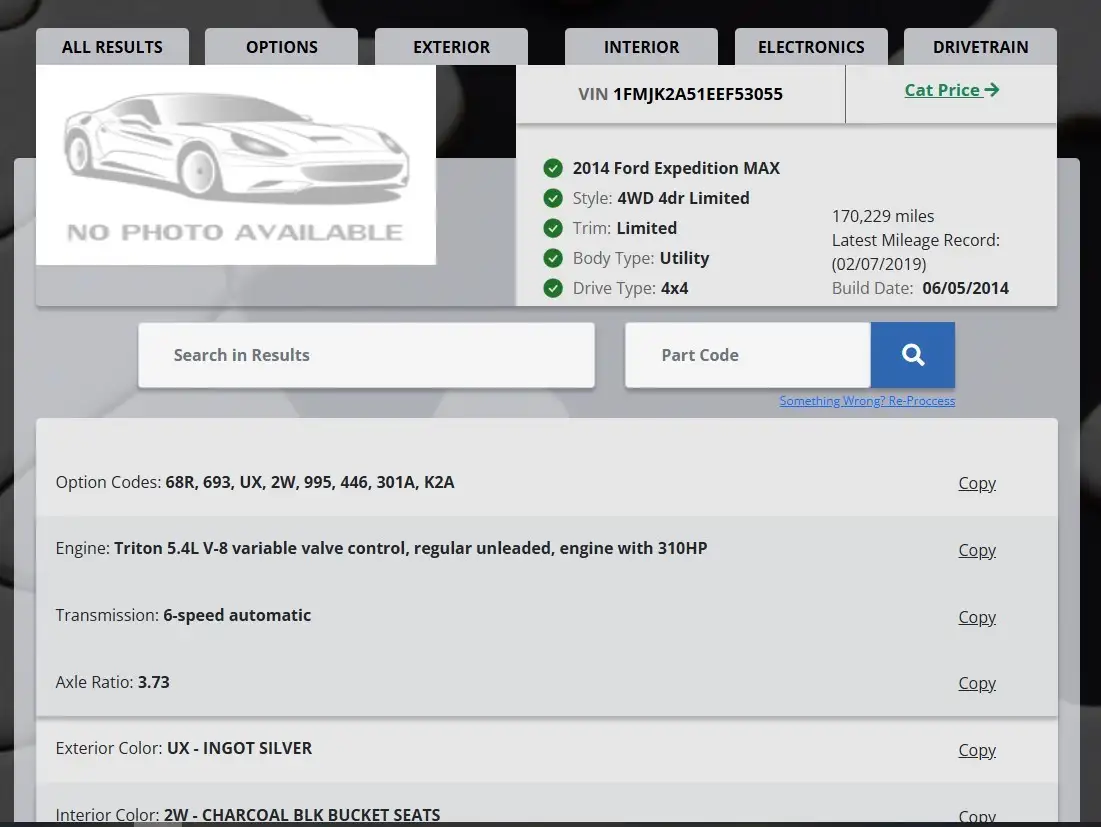Copy the Engine description
1101x827 pixels.
tap(977, 550)
